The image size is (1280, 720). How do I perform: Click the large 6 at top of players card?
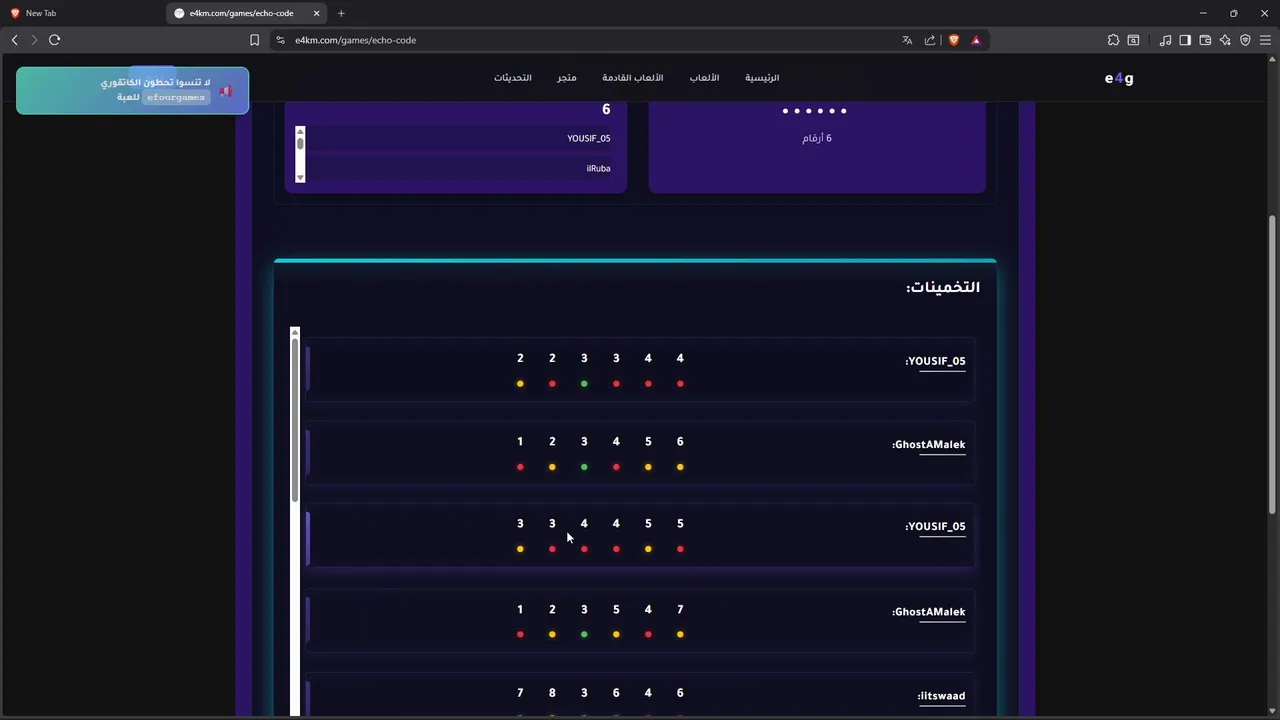606,110
